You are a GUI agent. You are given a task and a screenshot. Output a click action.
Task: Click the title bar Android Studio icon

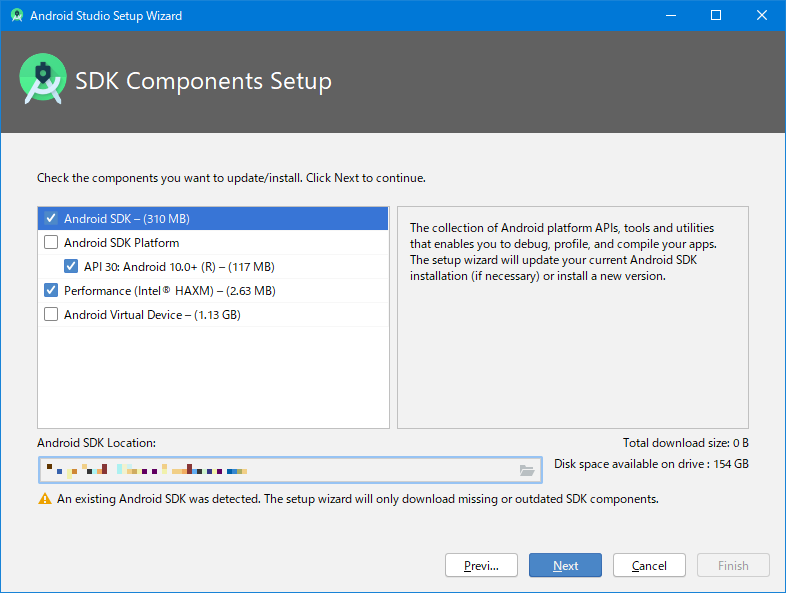(x=17, y=16)
